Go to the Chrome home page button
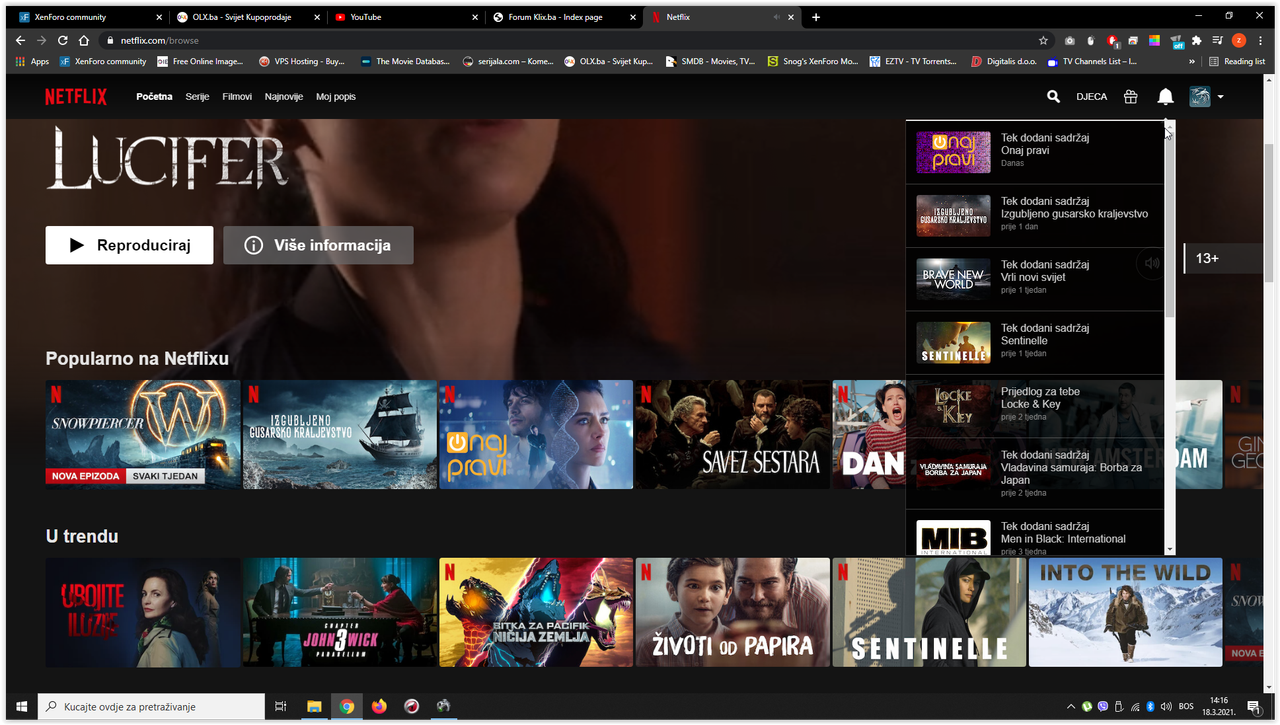The height and width of the screenshot is (725, 1280). click(84, 41)
